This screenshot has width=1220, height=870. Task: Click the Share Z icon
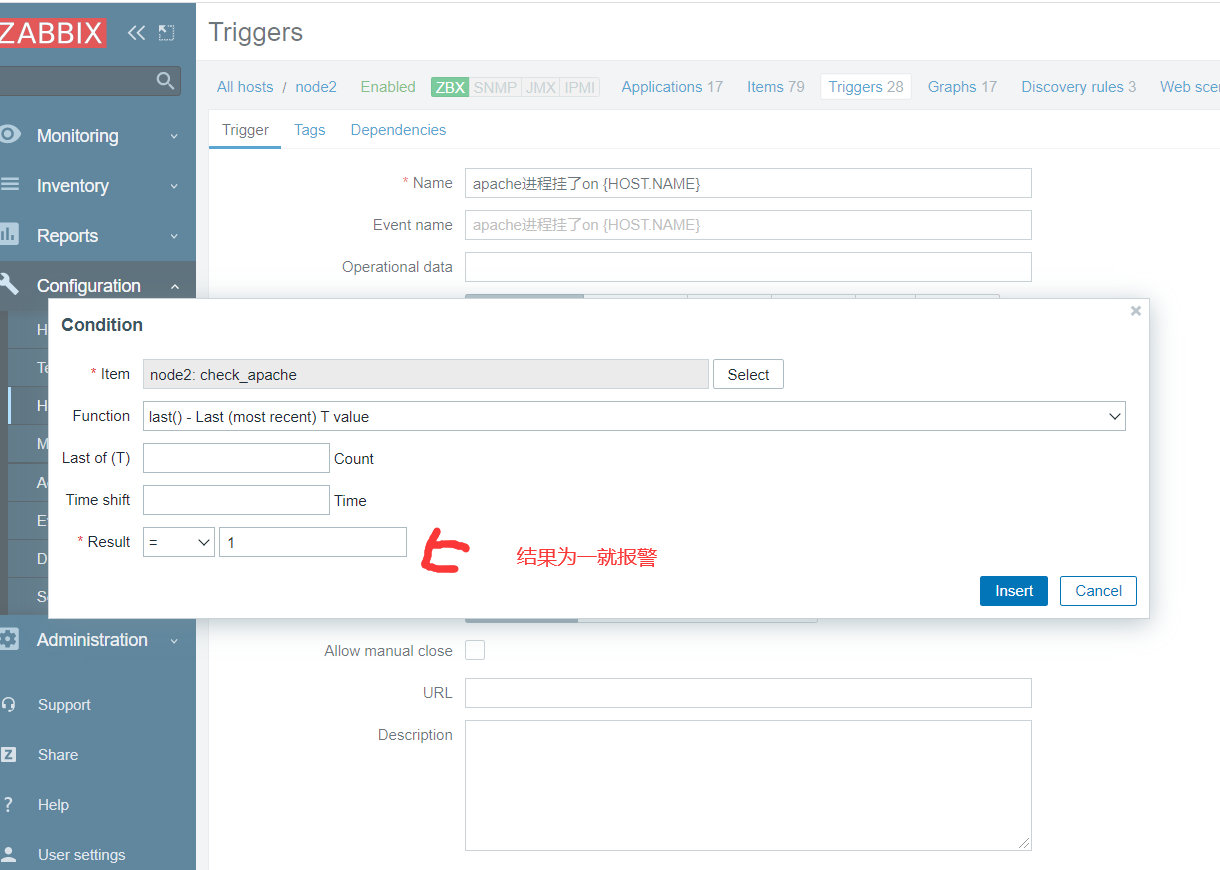tap(8, 754)
